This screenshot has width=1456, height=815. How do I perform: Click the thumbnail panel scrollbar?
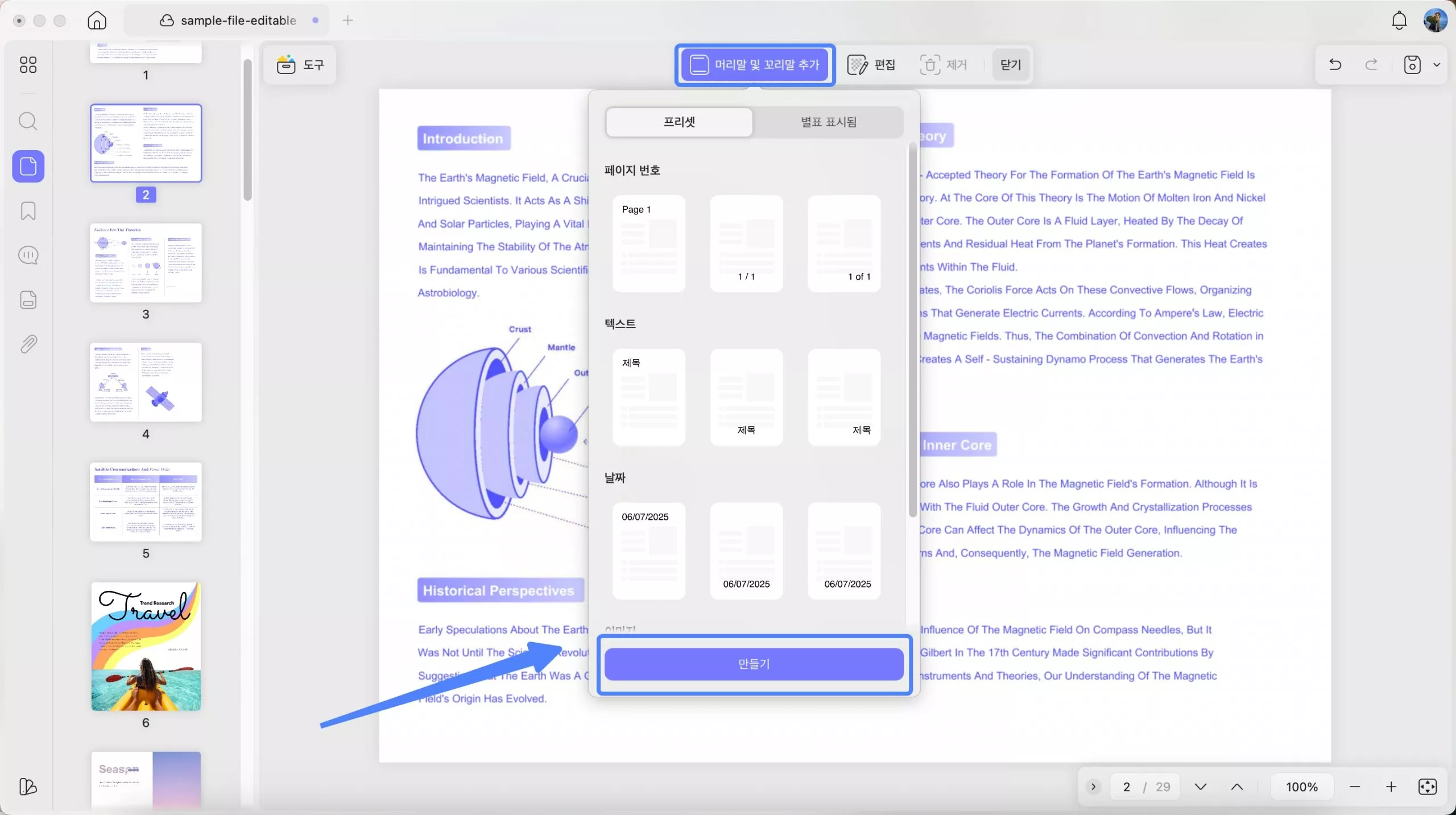click(247, 130)
